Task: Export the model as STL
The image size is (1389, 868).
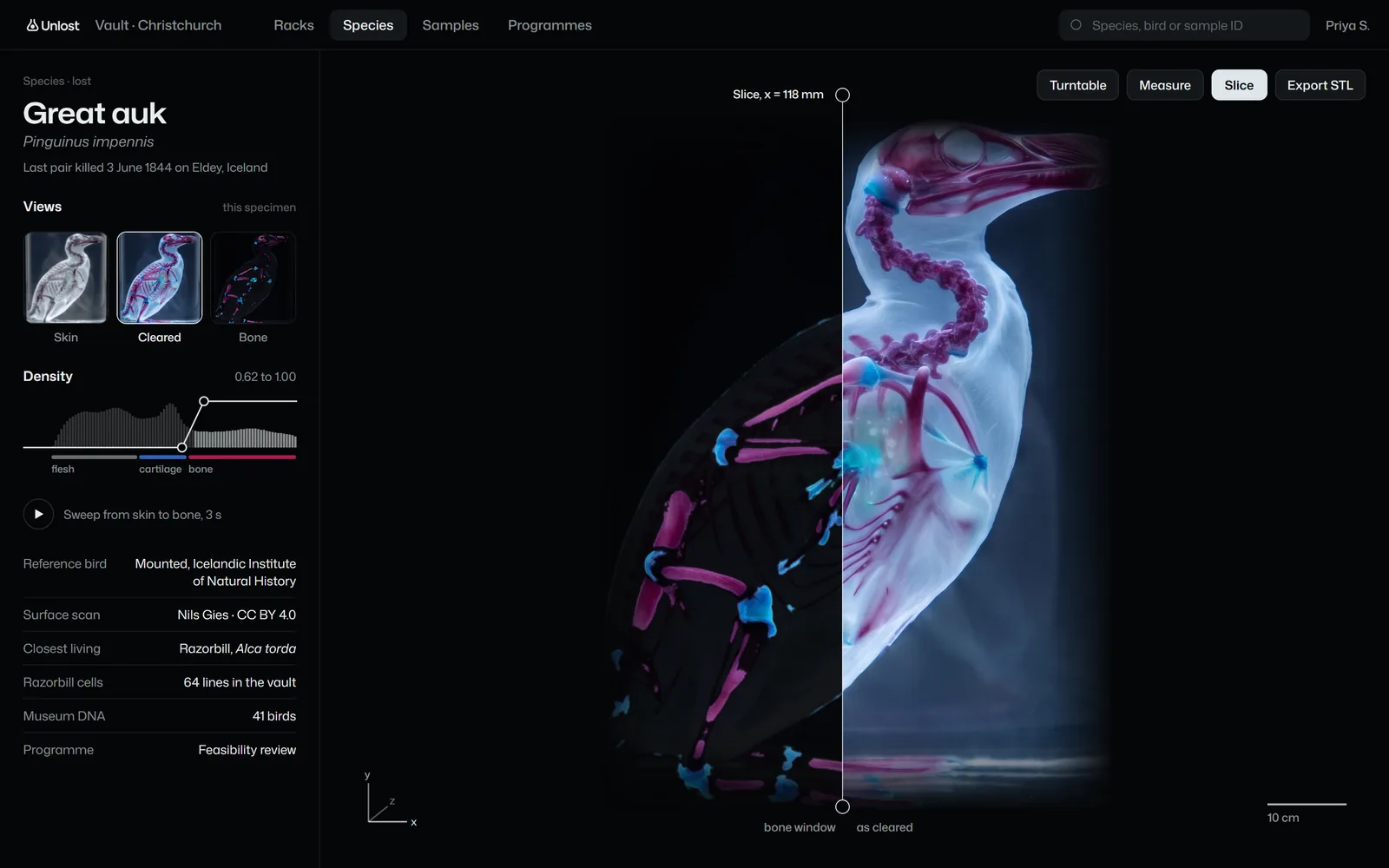Action: (x=1320, y=85)
